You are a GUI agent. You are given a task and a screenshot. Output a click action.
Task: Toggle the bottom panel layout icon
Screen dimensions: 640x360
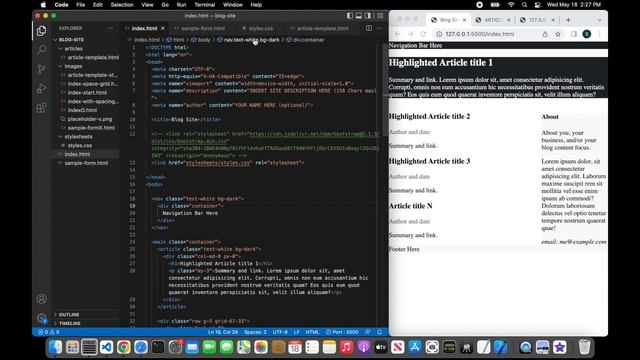coord(359,16)
